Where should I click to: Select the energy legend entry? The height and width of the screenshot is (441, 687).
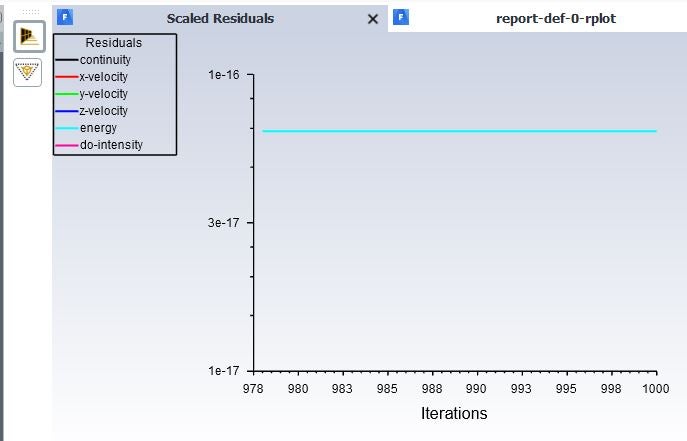point(98,128)
